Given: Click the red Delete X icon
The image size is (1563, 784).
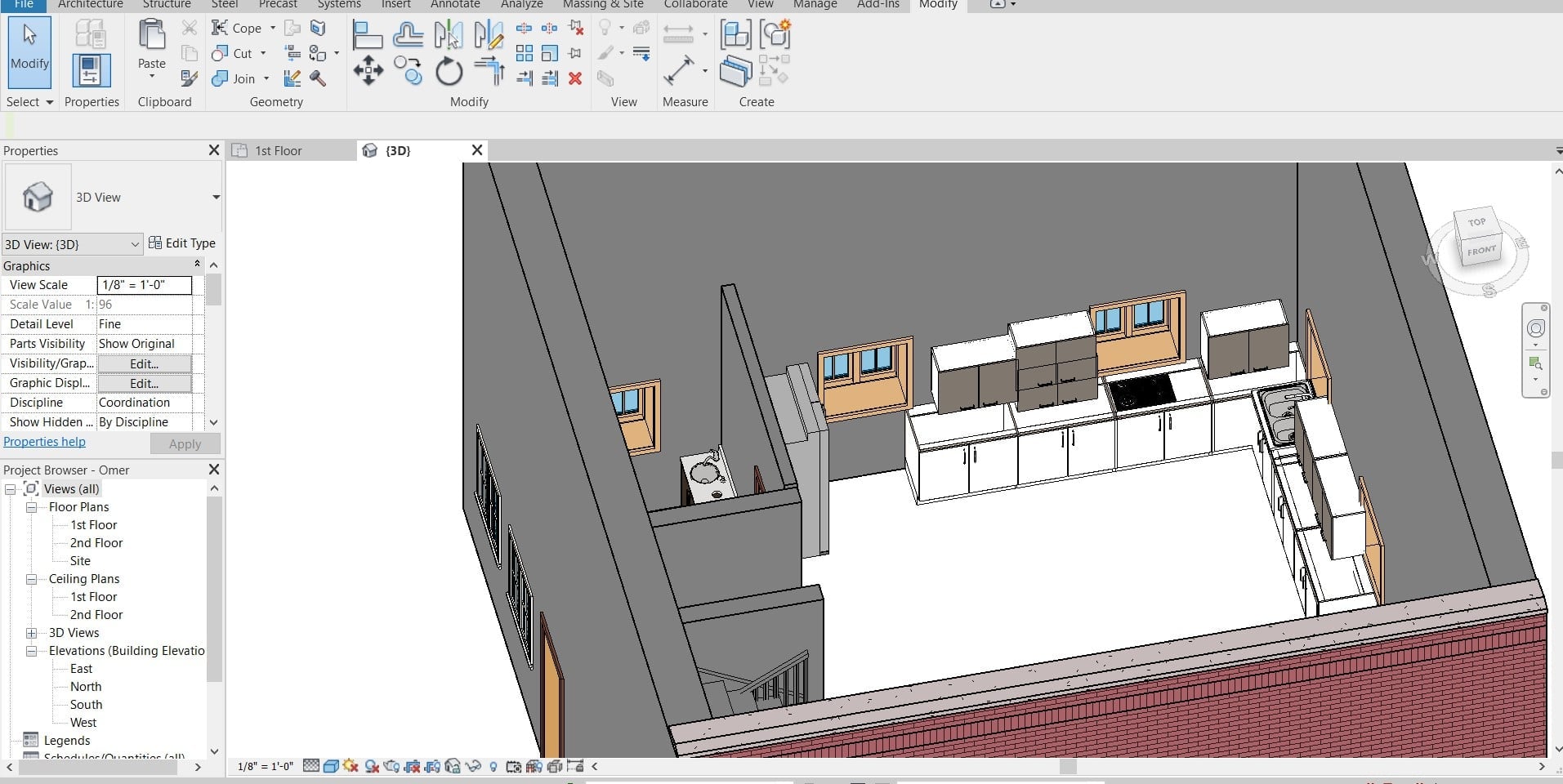Looking at the screenshot, I should point(575,78).
